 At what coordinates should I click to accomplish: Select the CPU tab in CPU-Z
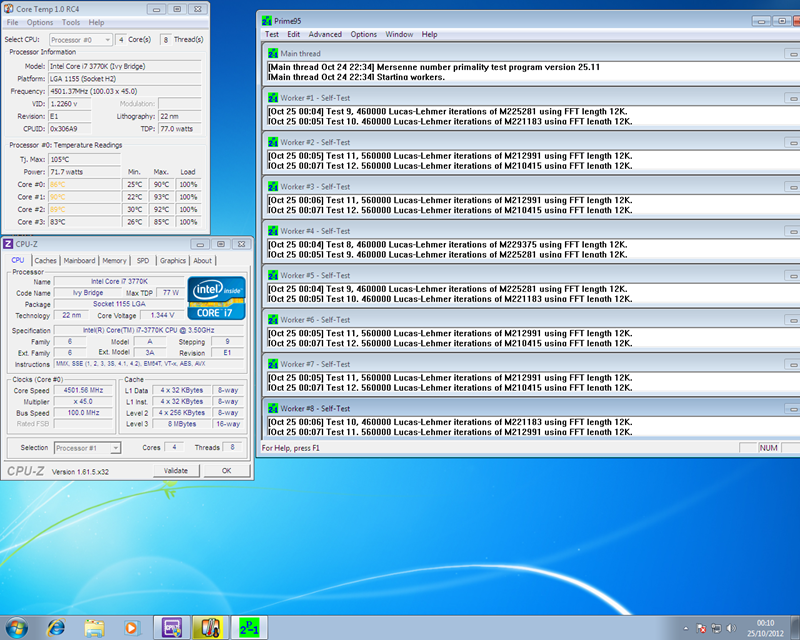(x=18, y=260)
